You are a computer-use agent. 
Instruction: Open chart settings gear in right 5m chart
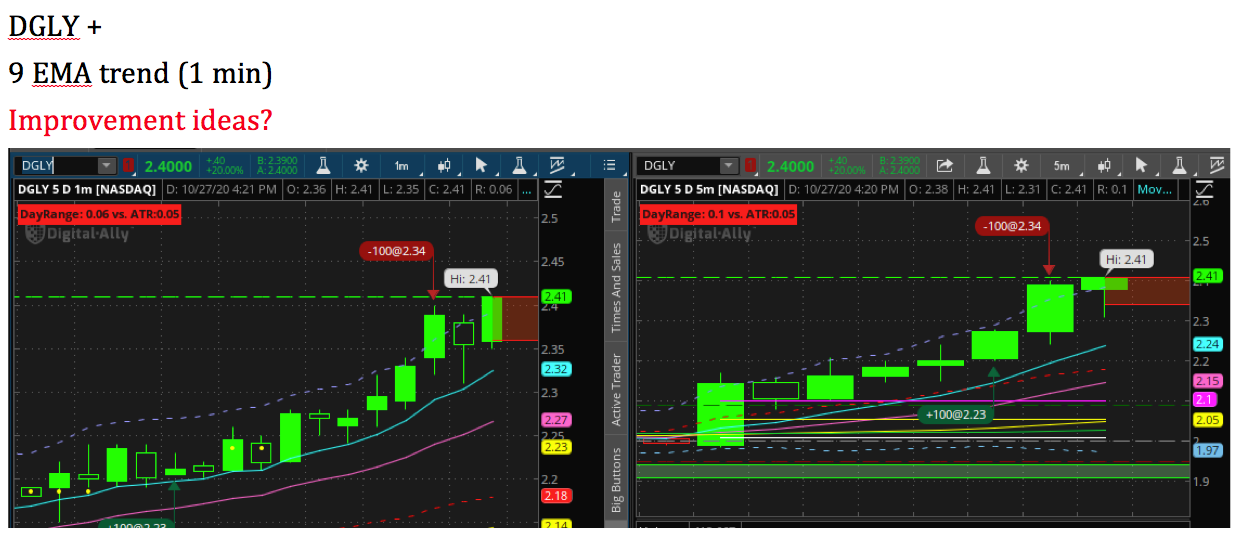[1021, 166]
